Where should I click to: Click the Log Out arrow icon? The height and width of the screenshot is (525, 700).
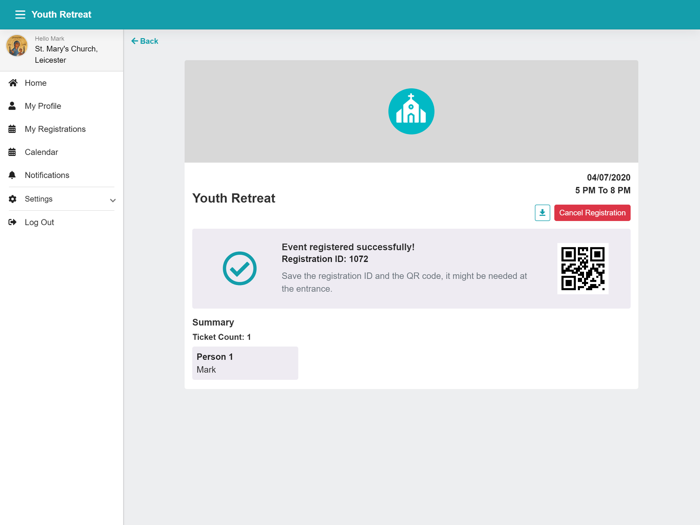tap(12, 222)
